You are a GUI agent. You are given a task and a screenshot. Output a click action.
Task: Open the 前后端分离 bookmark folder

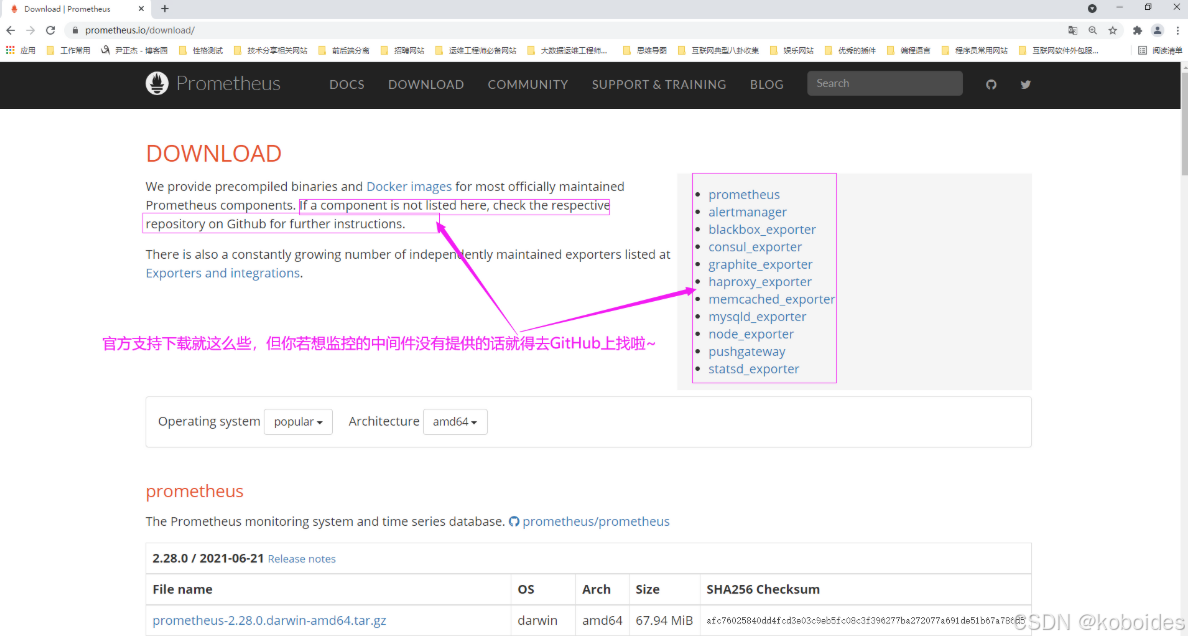344,51
